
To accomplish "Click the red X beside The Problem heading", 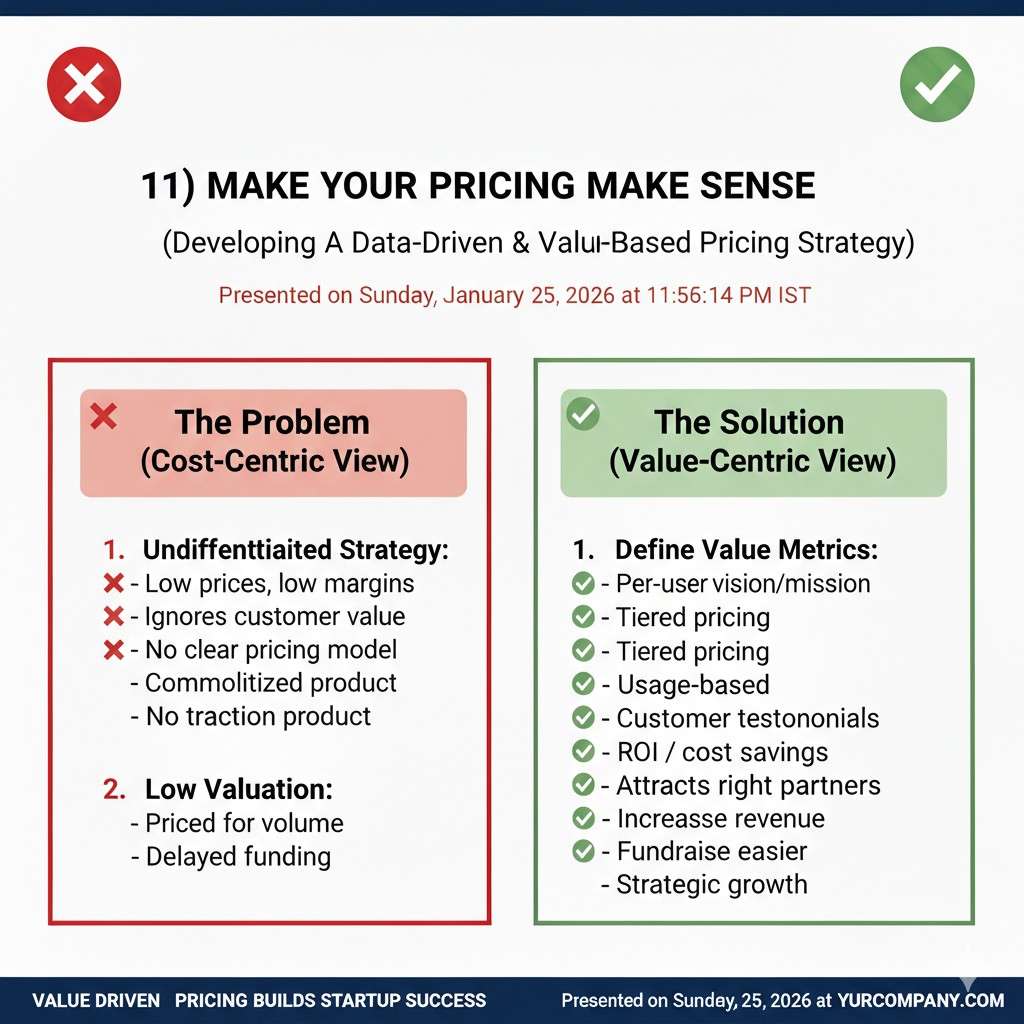I will pos(103,415).
